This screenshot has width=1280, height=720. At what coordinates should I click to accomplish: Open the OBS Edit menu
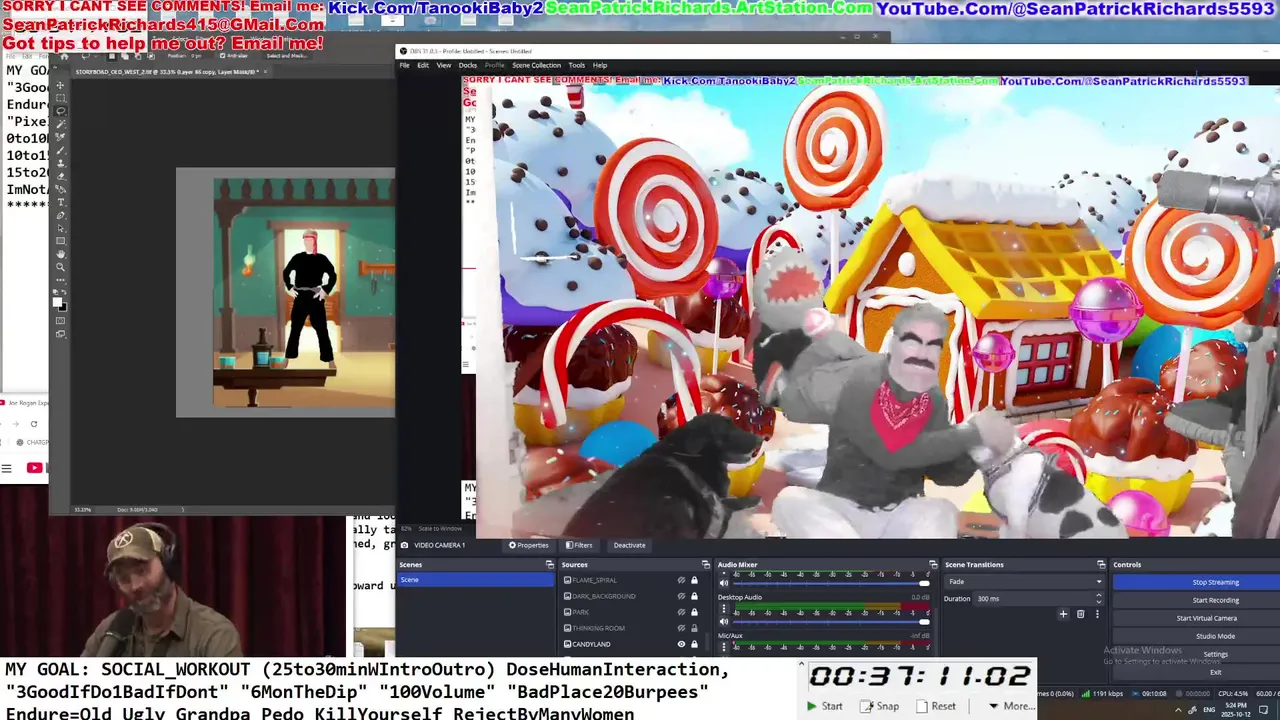pos(423,65)
